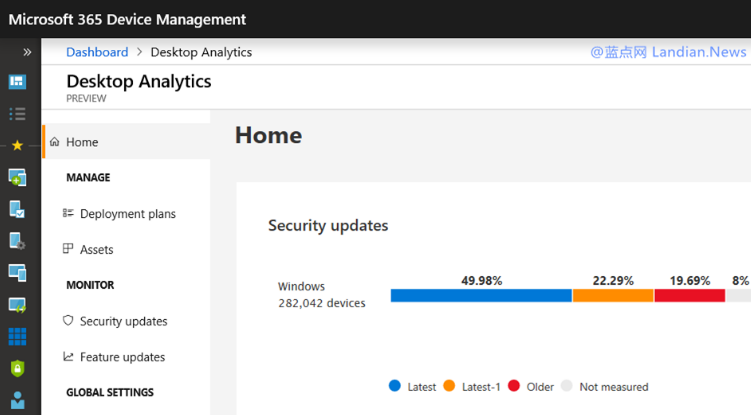Click the Home house icon
Viewport: 751px width, 415px height.
(55, 142)
